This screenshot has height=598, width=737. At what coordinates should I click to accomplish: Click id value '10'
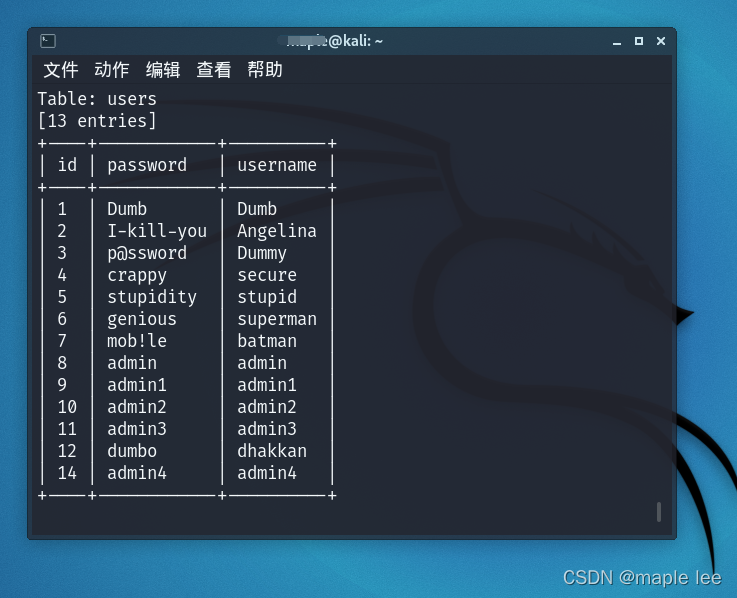click(67, 407)
